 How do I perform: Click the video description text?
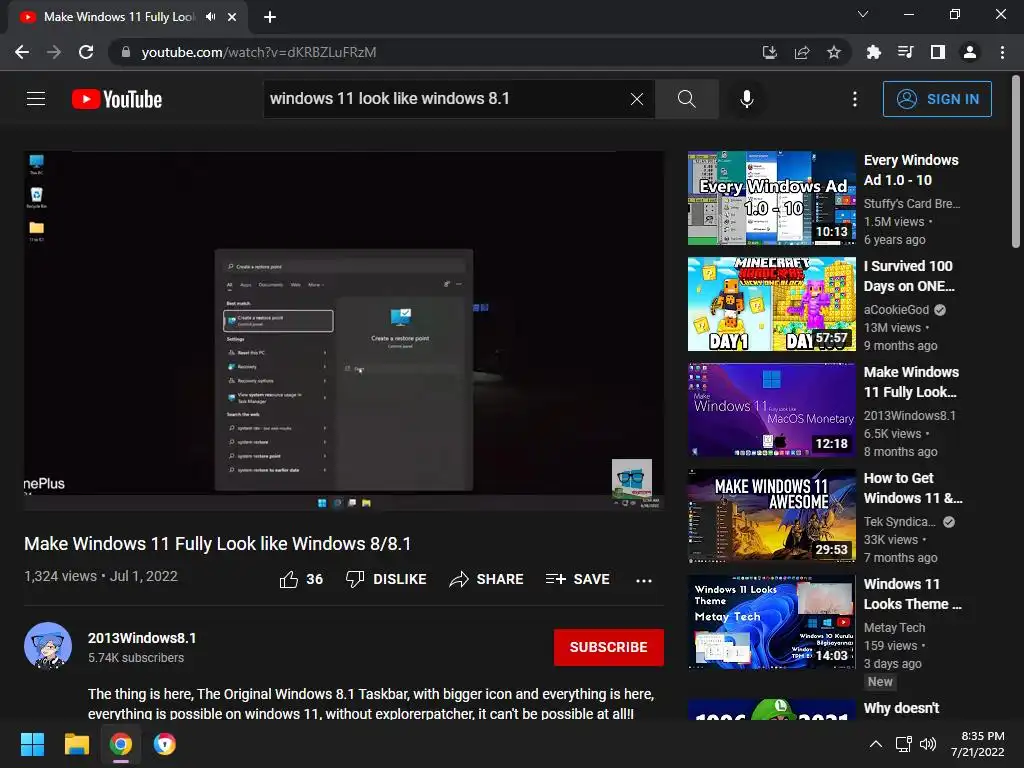click(371, 704)
